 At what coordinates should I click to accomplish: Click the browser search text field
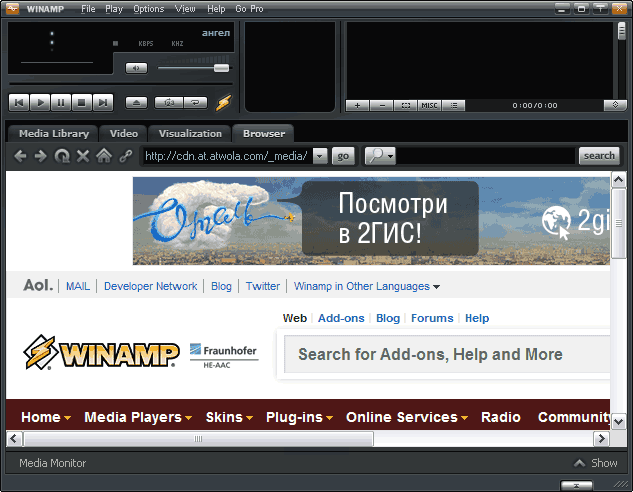pyautogui.click(x=486, y=156)
